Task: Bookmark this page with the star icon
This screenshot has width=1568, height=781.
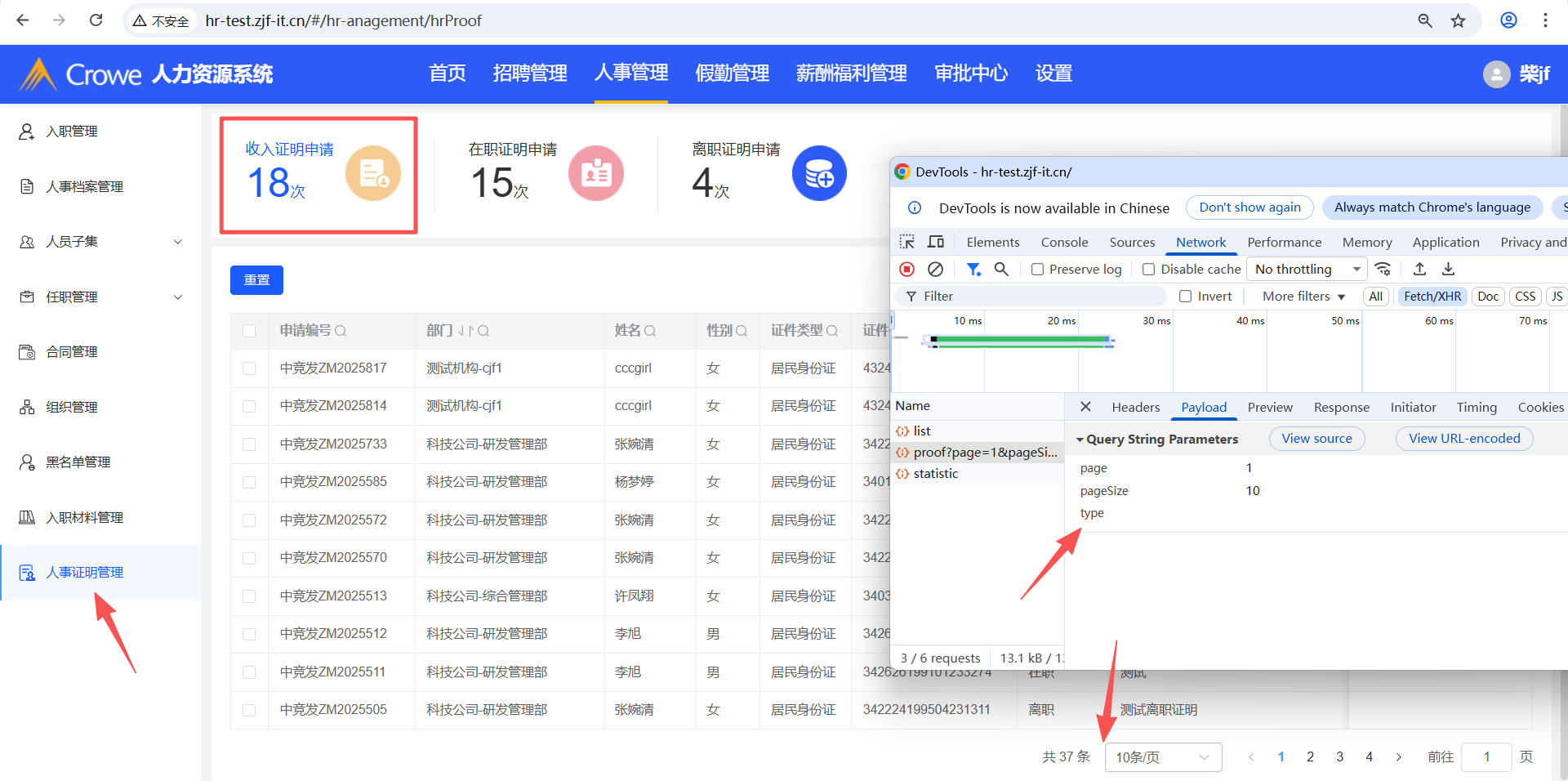Action: (1458, 20)
